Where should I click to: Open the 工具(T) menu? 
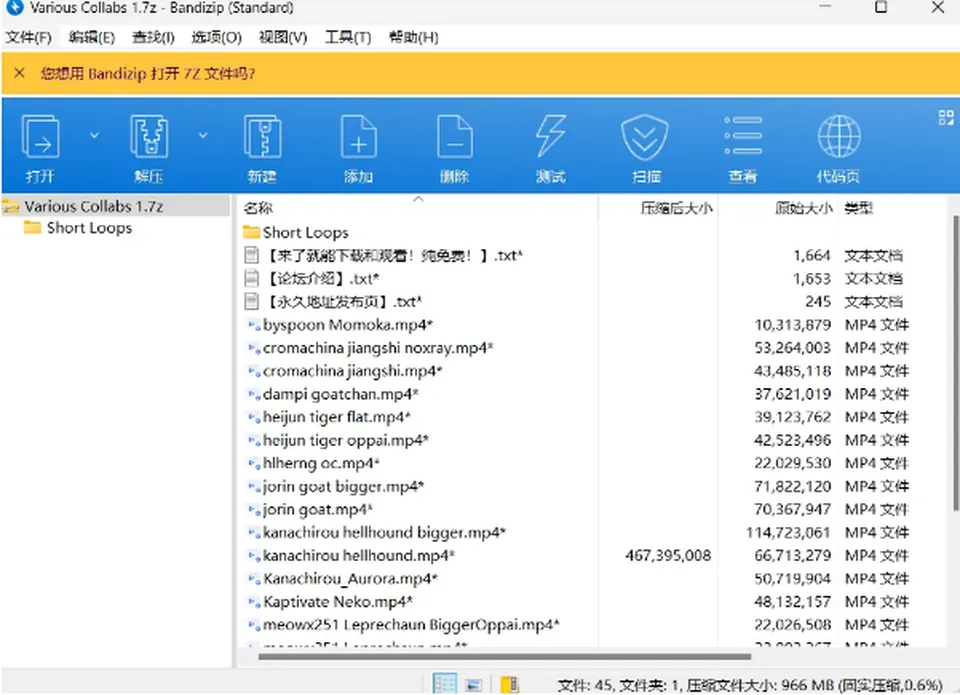(x=347, y=37)
